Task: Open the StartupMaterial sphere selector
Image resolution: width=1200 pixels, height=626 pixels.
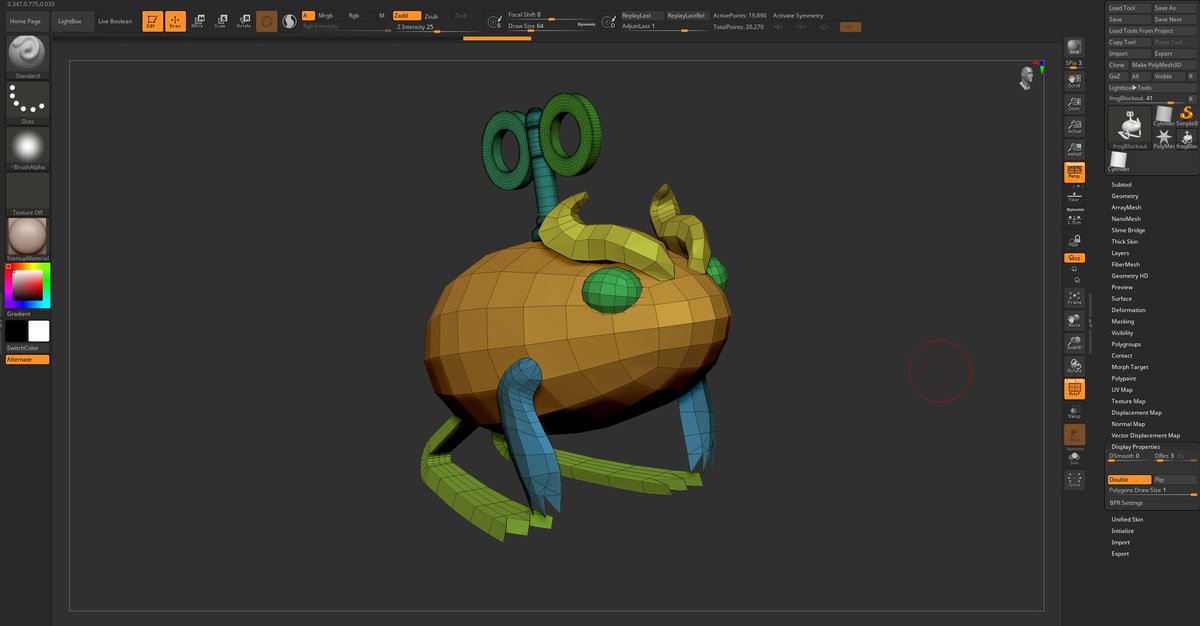Action: [27, 240]
